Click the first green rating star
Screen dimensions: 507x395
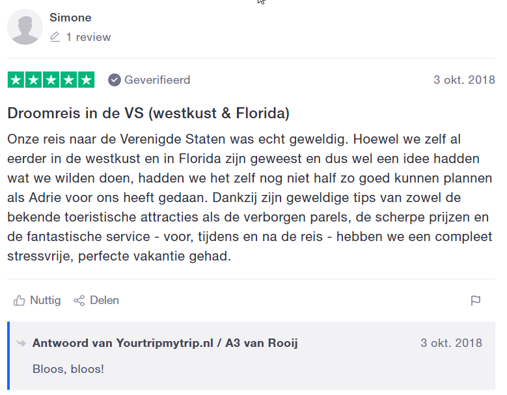(16, 80)
